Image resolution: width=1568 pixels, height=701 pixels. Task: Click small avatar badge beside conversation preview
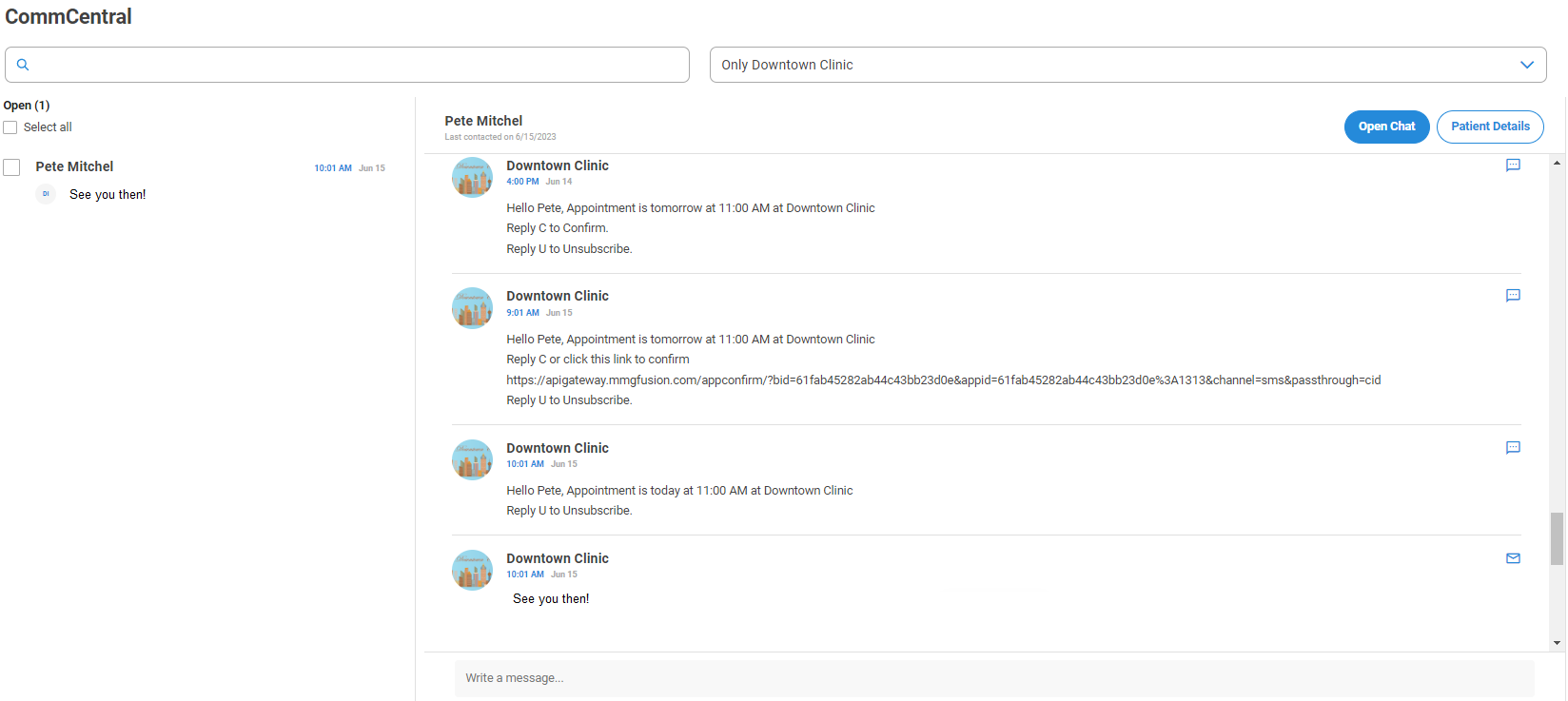[46, 194]
